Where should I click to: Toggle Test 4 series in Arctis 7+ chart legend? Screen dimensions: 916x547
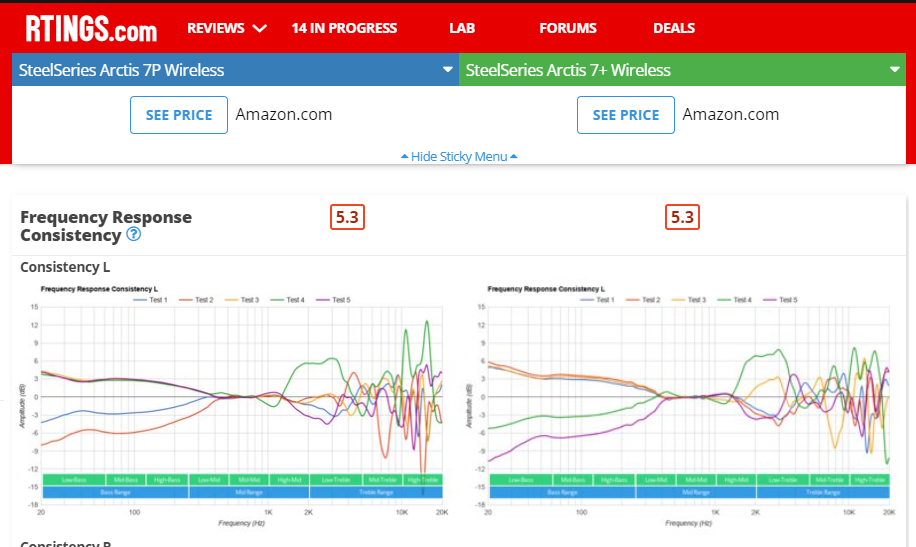[734, 300]
